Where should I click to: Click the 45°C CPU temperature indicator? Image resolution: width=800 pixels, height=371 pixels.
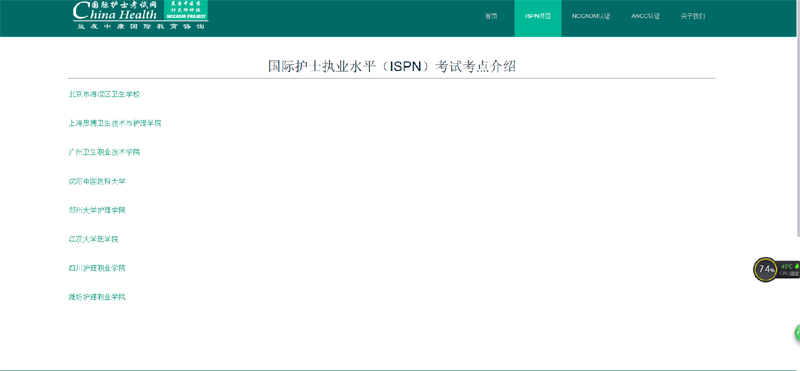tap(789, 269)
